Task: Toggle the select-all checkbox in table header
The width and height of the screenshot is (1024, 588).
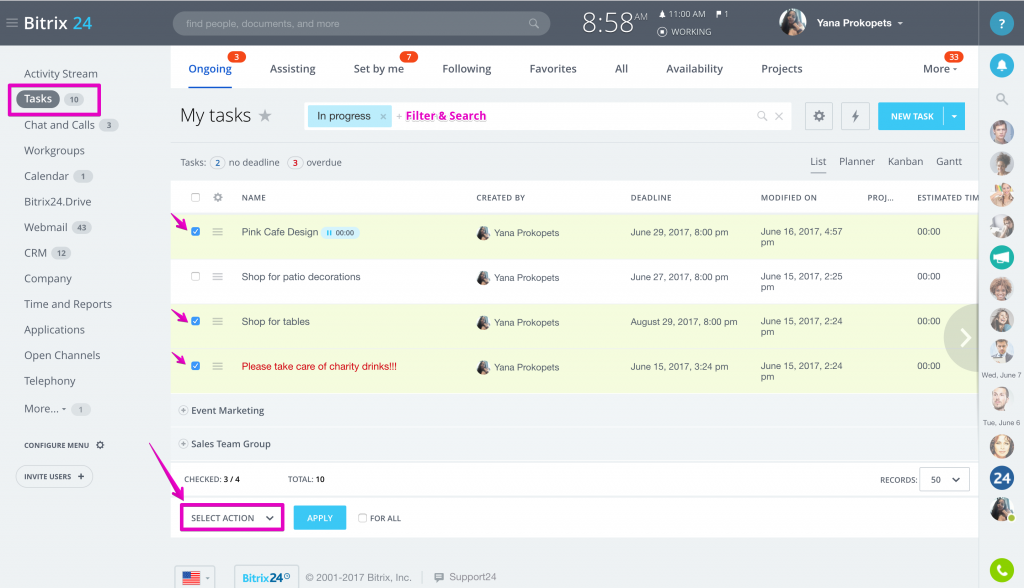Action: [195, 197]
